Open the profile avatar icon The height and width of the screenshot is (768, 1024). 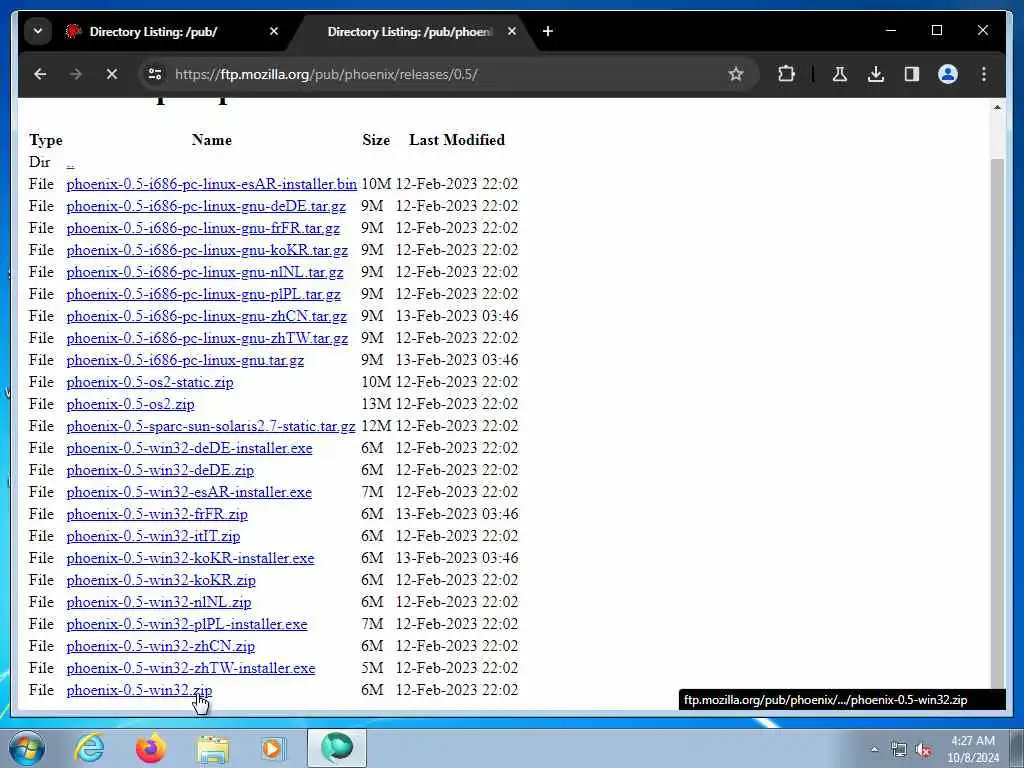click(948, 74)
